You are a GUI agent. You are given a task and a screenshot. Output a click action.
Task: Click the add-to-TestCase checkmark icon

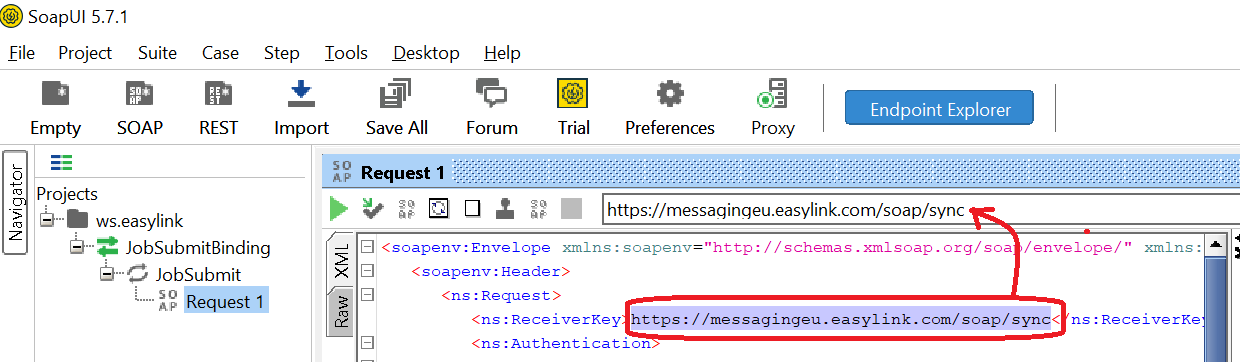coord(372,209)
